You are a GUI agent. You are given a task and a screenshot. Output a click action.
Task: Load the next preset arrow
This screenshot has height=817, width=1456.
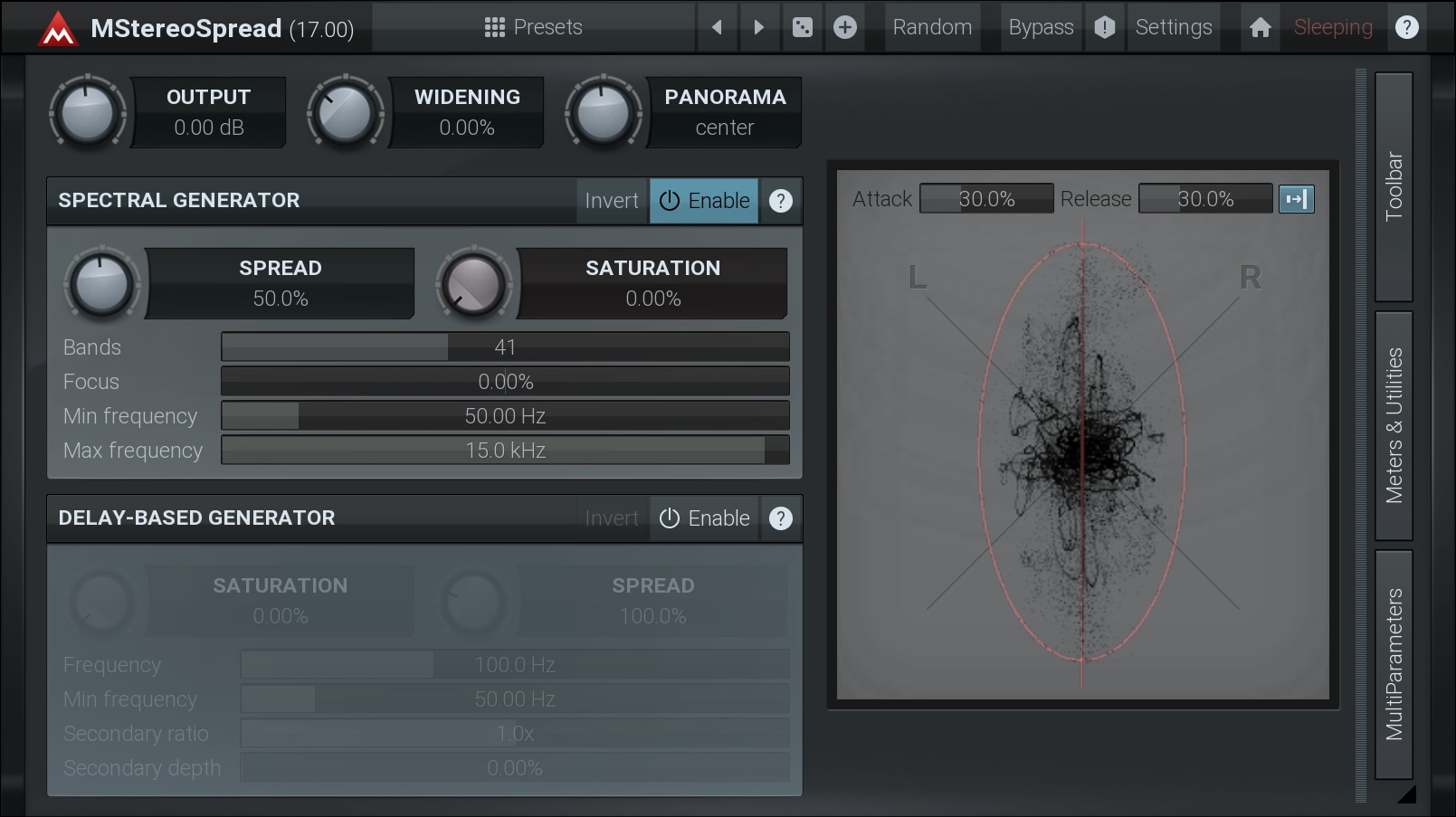coord(758,28)
